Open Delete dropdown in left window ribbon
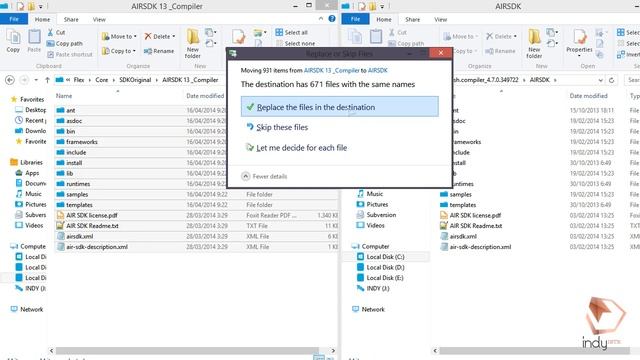 160,36
